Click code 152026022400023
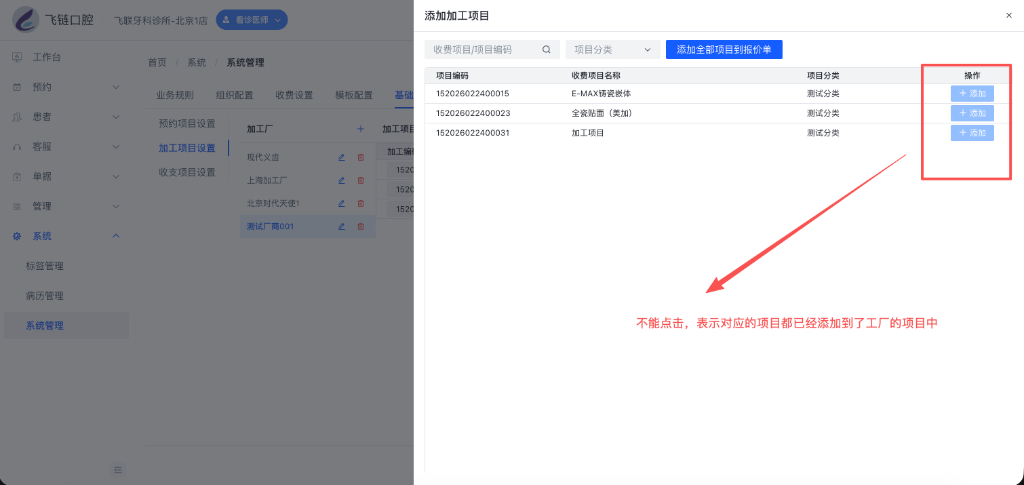The image size is (1024, 485). click(x=473, y=113)
